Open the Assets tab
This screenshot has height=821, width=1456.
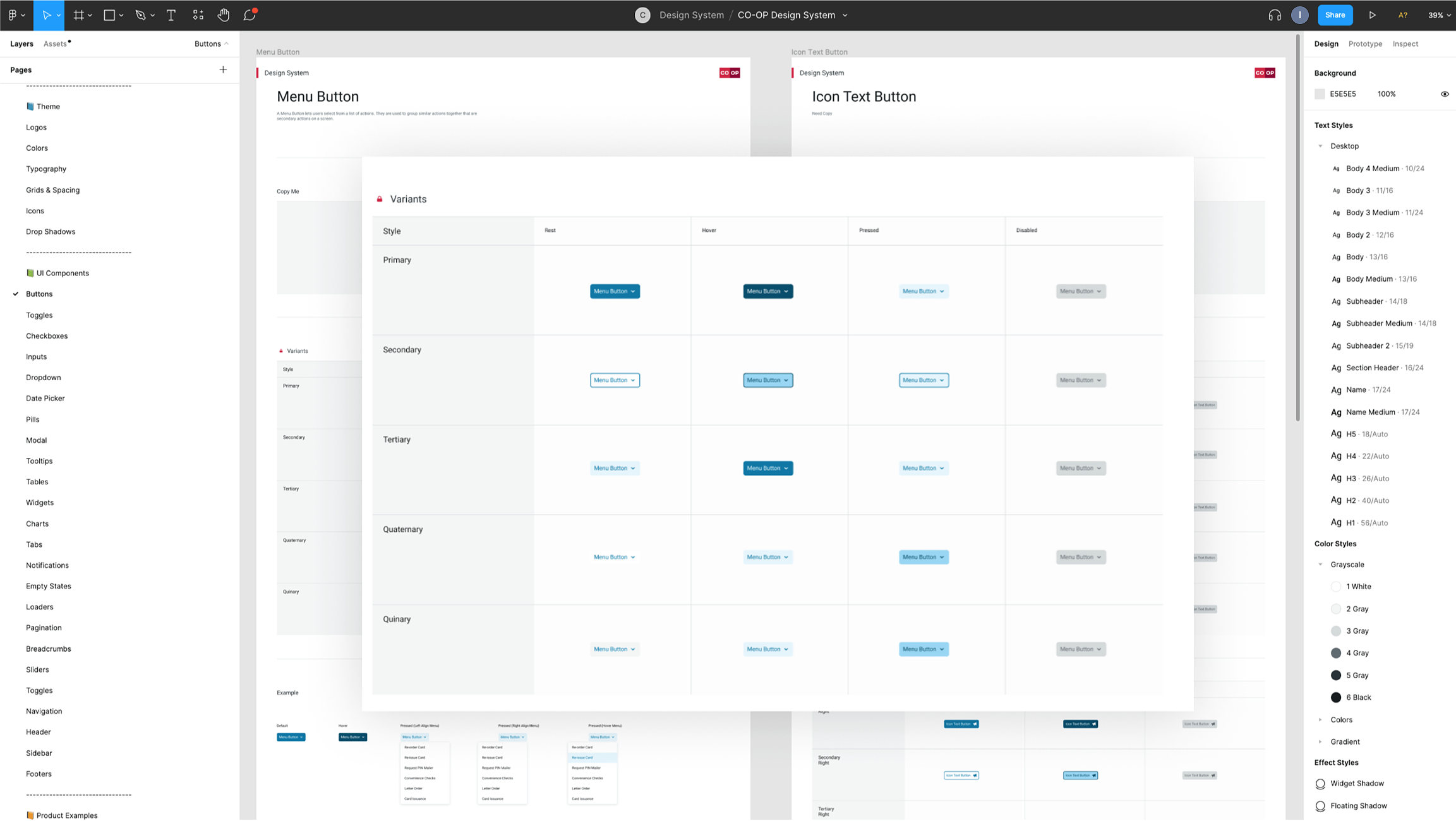tap(55, 44)
